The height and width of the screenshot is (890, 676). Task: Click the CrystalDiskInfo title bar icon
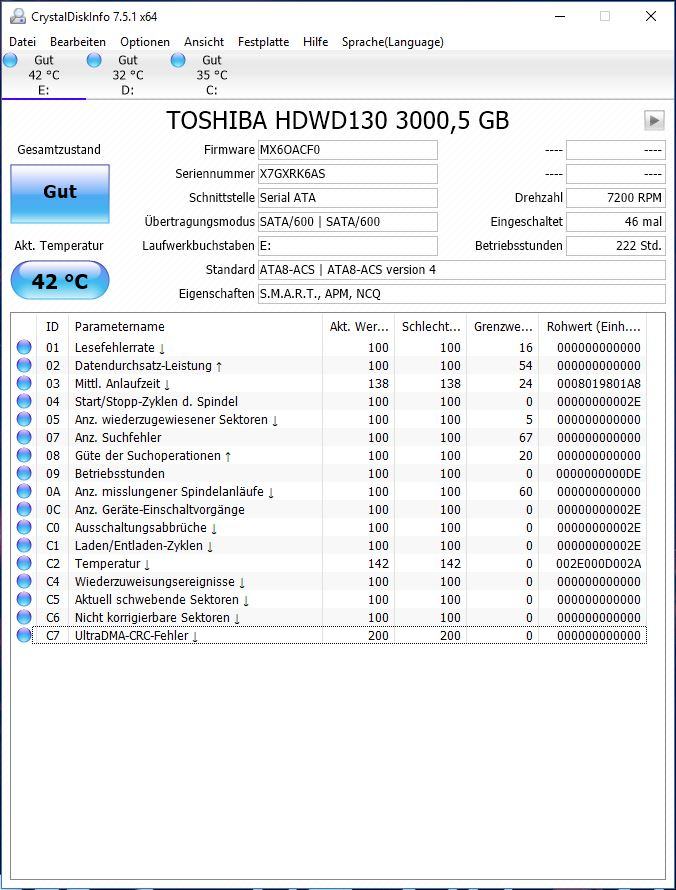(18, 16)
